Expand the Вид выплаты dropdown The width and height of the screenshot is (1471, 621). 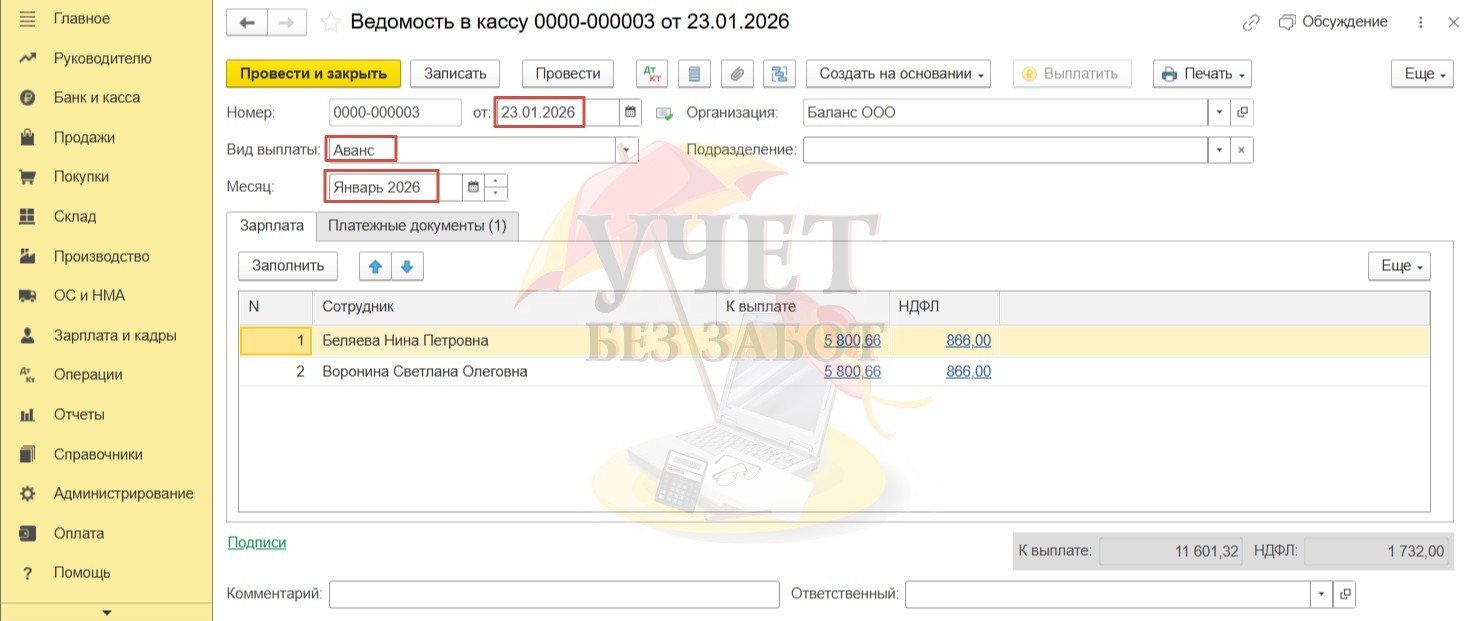pos(626,150)
